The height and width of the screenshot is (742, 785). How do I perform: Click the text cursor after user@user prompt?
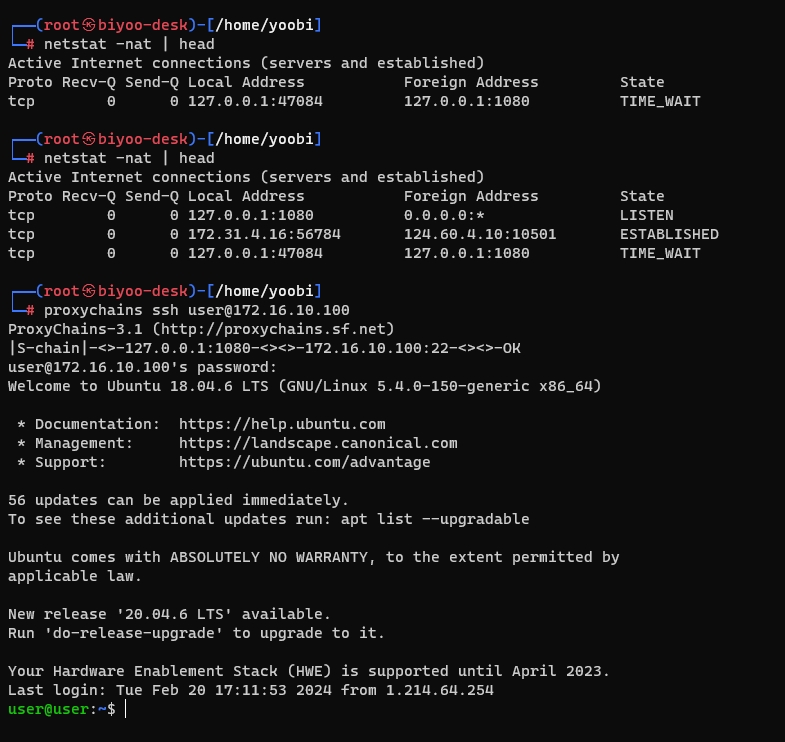tap(125, 709)
